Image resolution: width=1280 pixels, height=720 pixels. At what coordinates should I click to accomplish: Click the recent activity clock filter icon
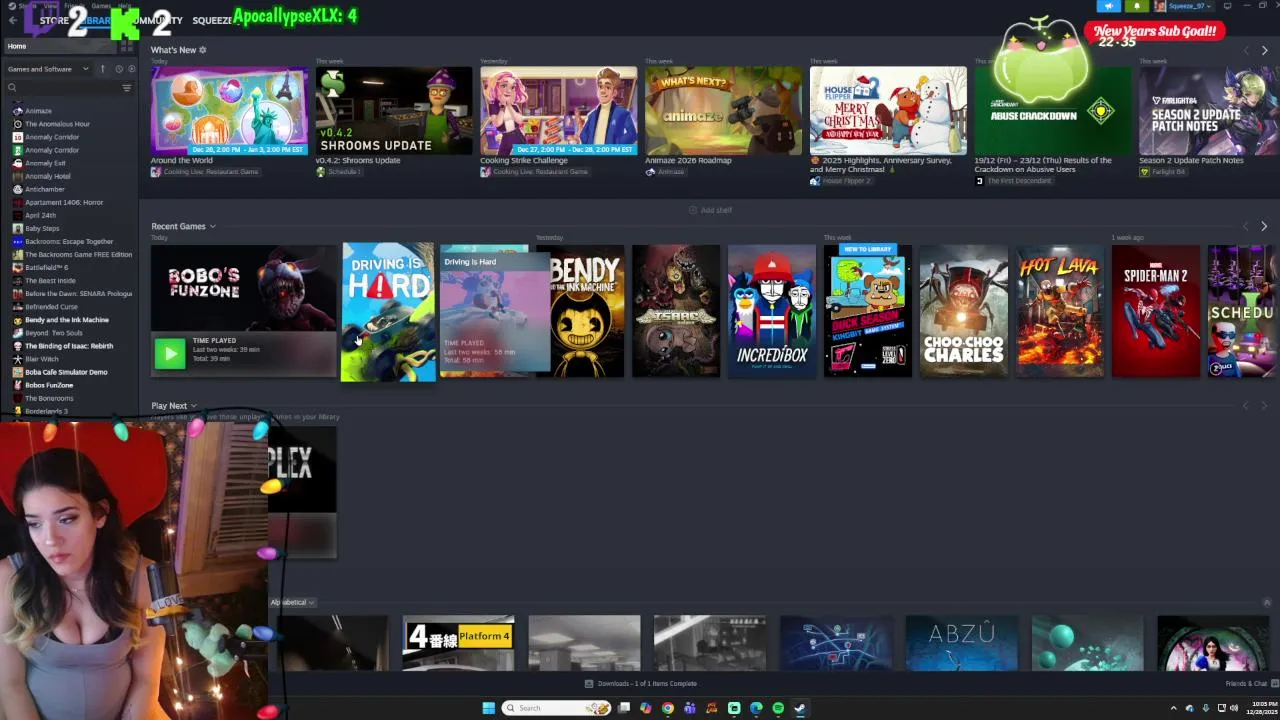pos(118,69)
